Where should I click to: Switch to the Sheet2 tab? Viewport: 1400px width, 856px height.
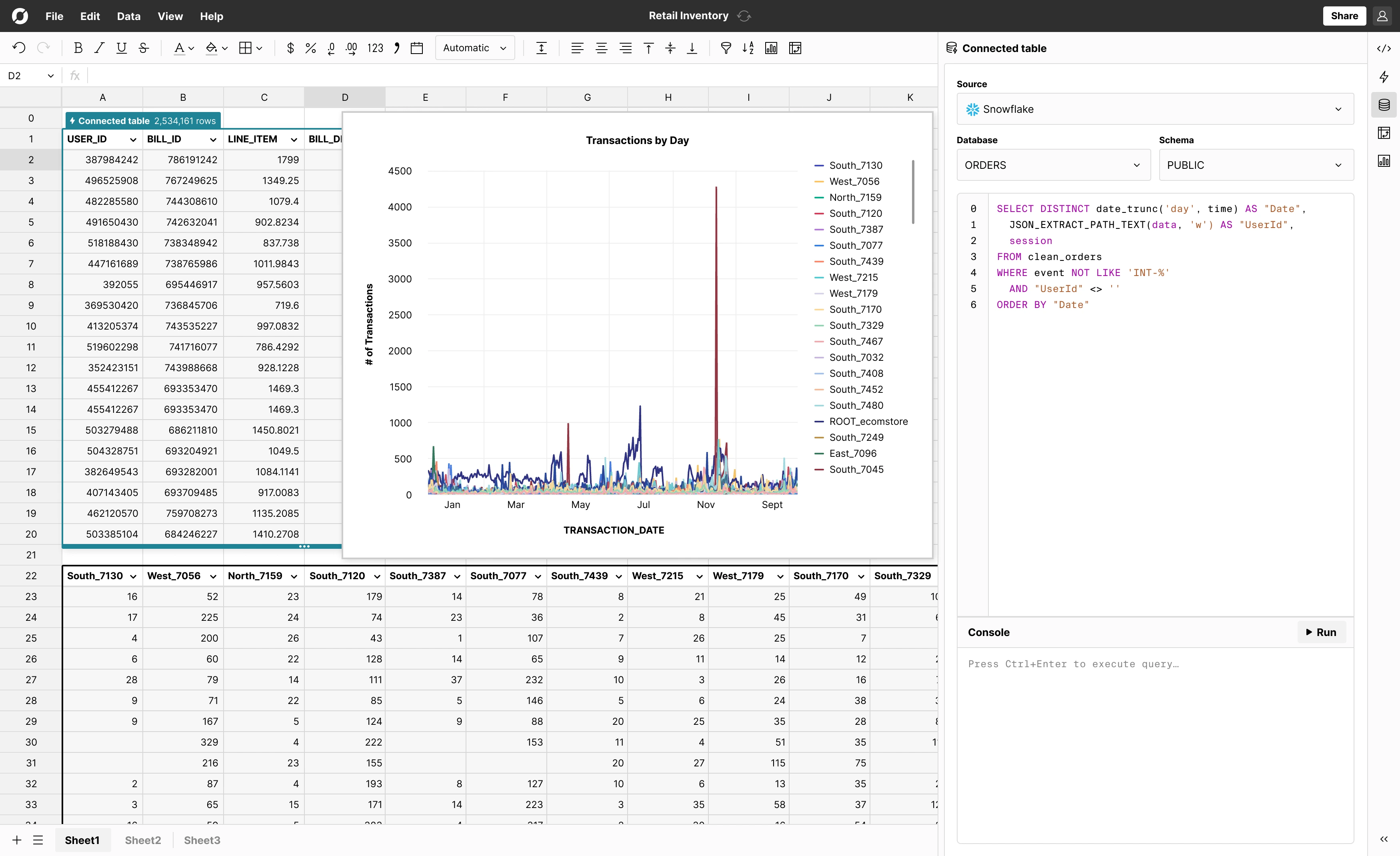click(143, 840)
